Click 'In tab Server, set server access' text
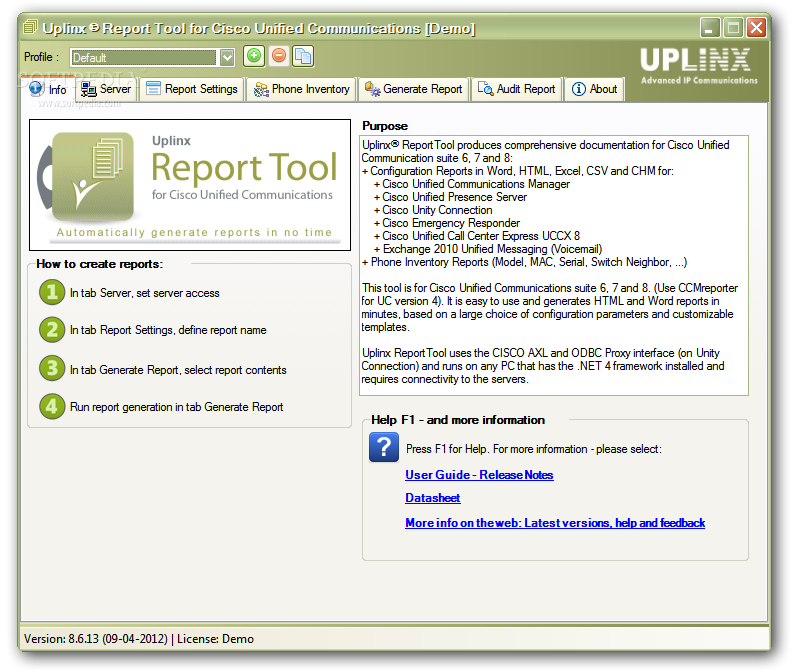Viewport: 792px width, 672px height. (144, 293)
